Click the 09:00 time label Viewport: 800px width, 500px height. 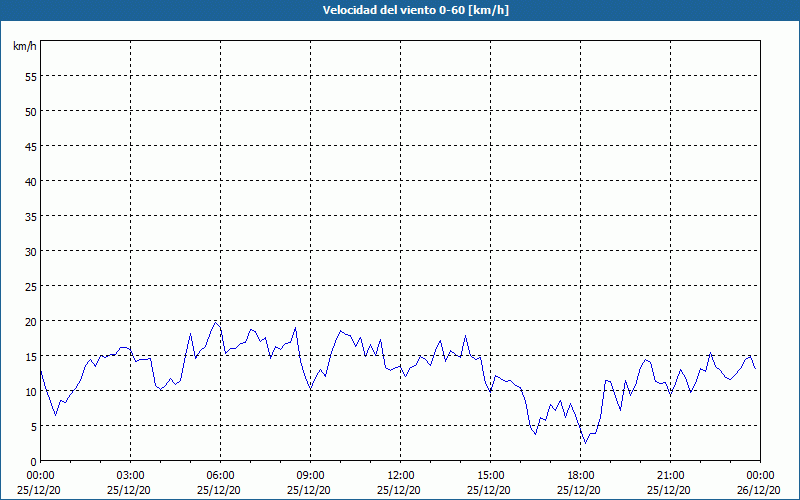click(x=311, y=476)
